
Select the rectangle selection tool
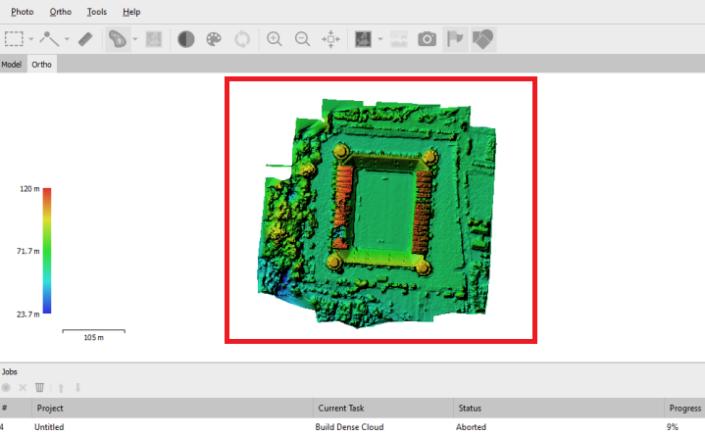14,39
